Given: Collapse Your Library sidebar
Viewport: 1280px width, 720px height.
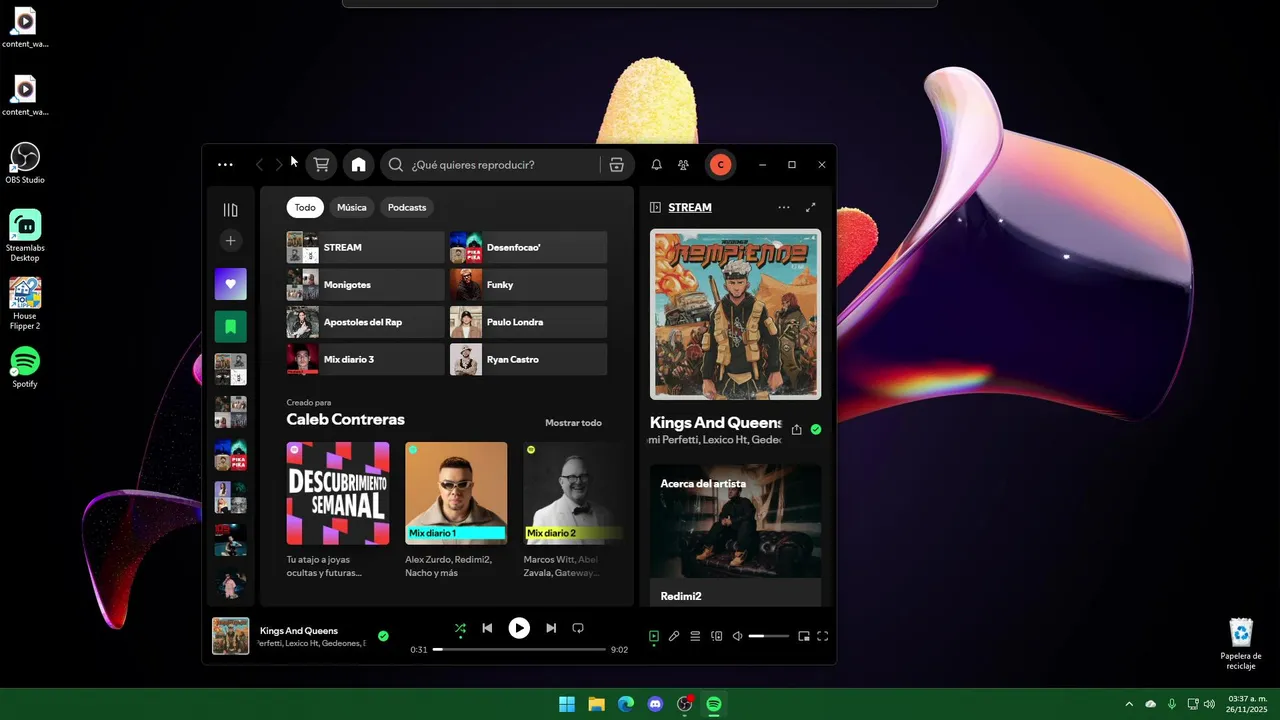Looking at the screenshot, I should pyautogui.click(x=230, y=210).
